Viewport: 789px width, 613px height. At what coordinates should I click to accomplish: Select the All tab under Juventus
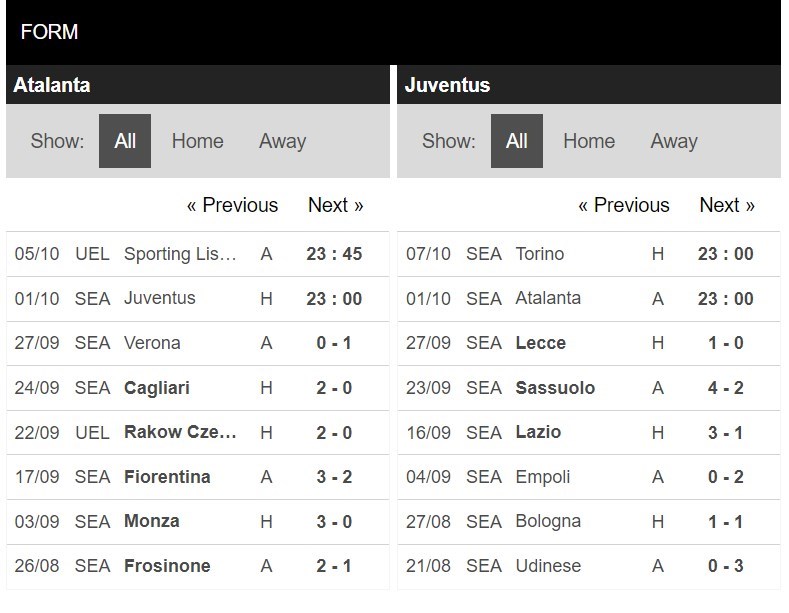517,141
